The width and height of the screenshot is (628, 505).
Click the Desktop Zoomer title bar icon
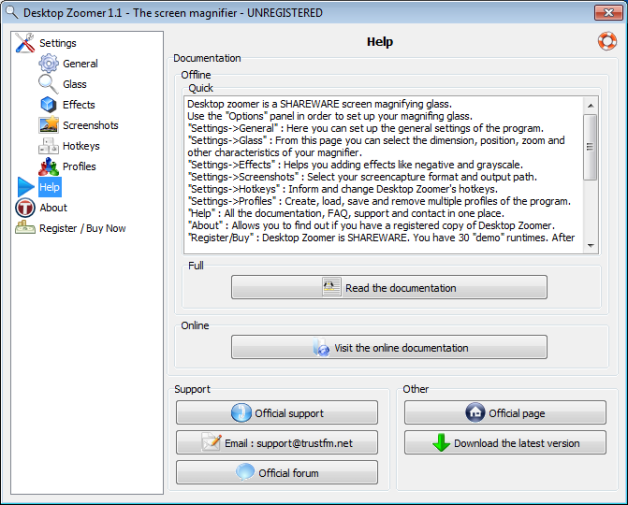click(x=11, y=12)
